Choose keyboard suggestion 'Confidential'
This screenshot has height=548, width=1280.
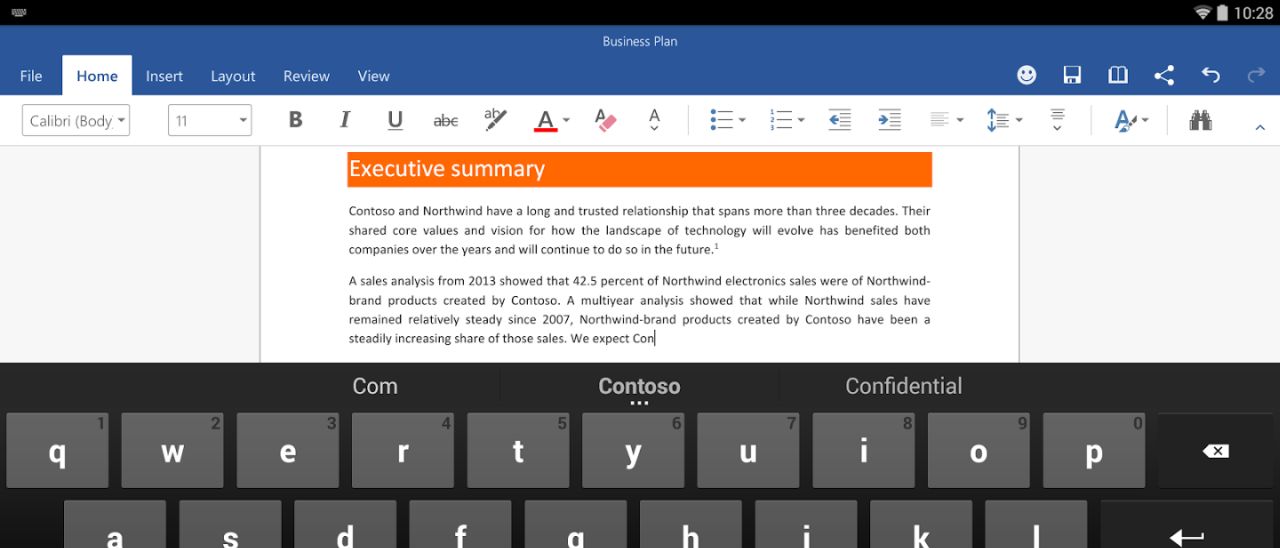click(904, 386)
